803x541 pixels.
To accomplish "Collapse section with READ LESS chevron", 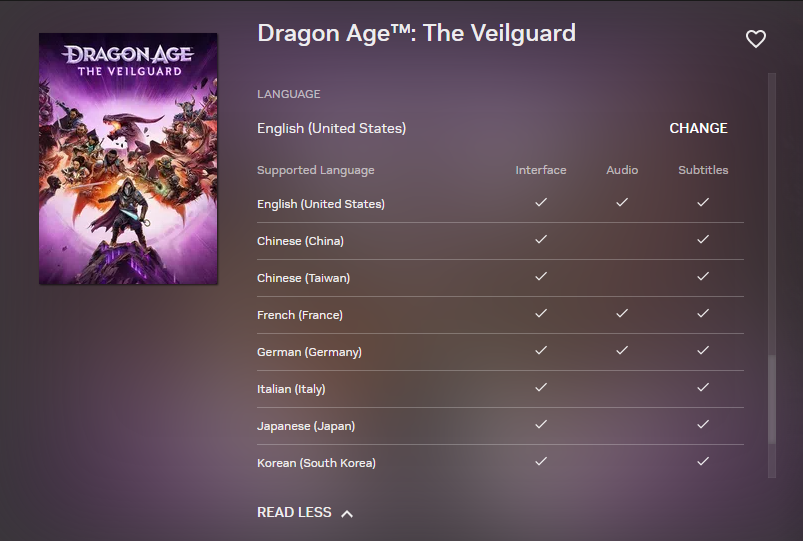I will (346, 513).
